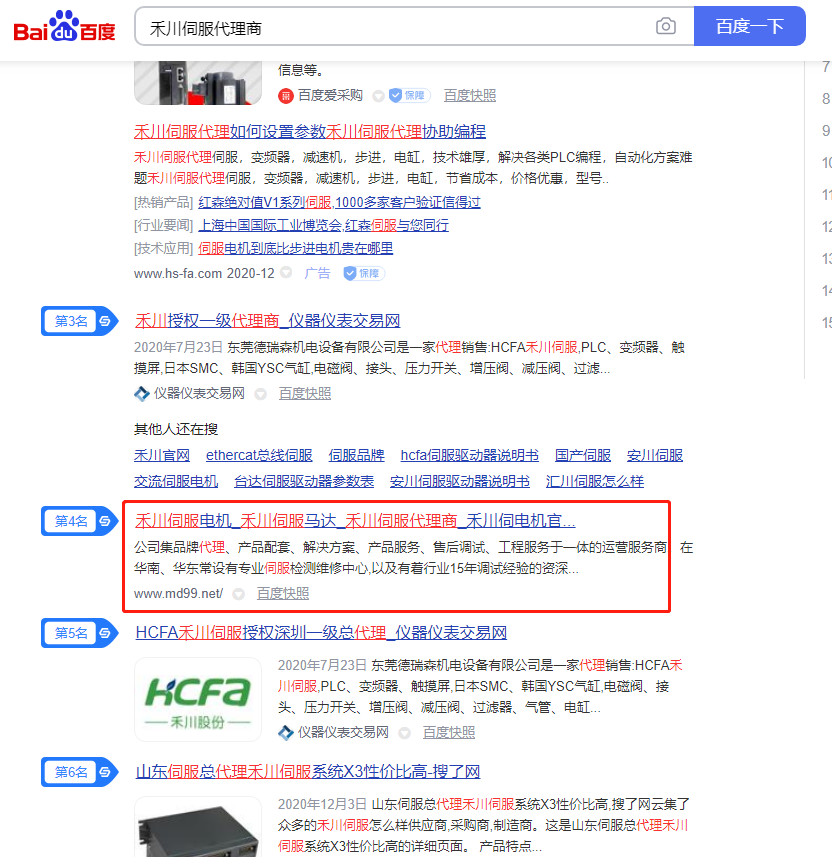Viewport: 832px width, 857px height.
Task: Search related term 安川伺服驱动器说明书
Action: 460,482
